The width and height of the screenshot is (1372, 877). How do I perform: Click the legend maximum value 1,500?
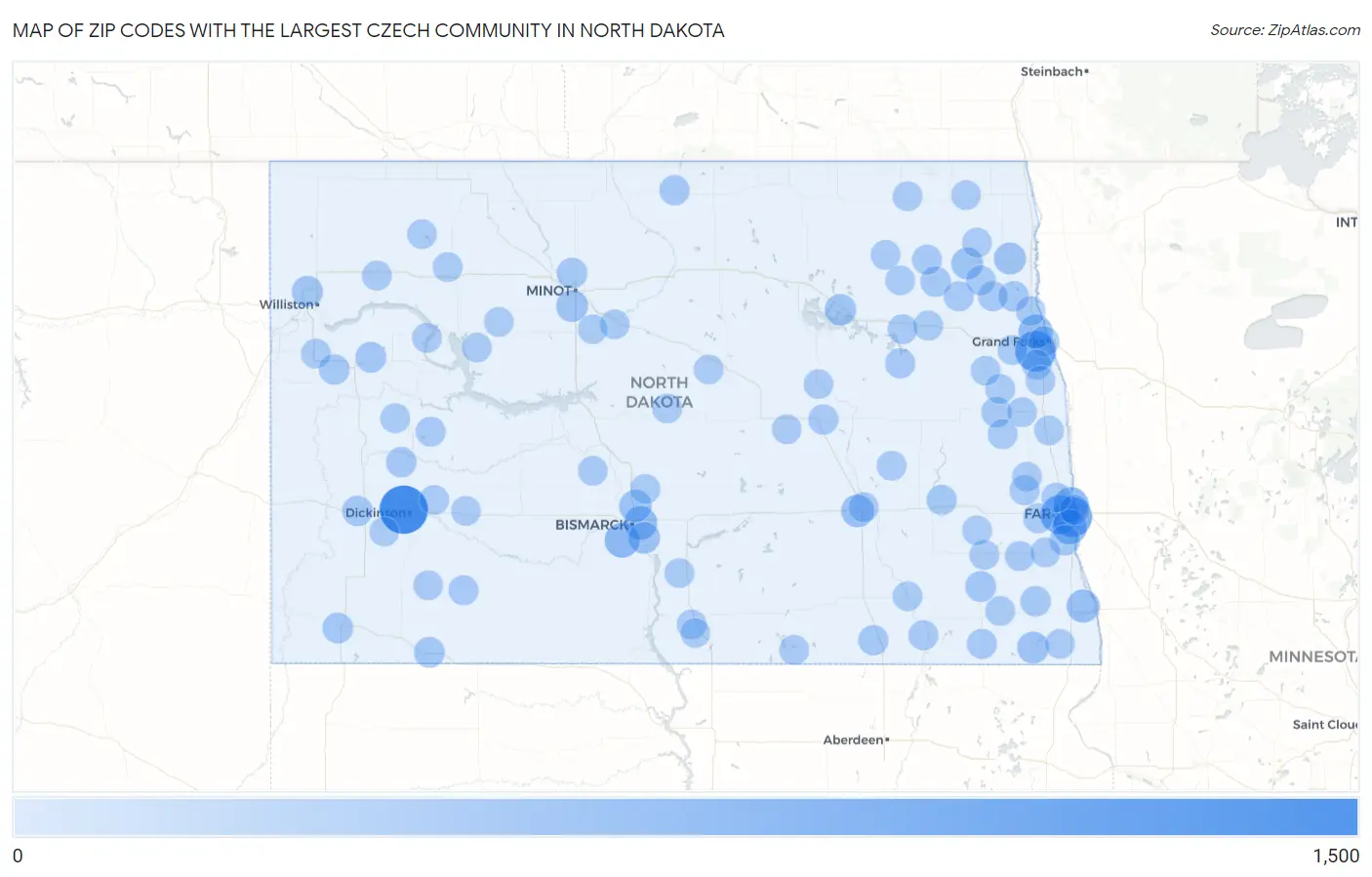pos(1336,856)
